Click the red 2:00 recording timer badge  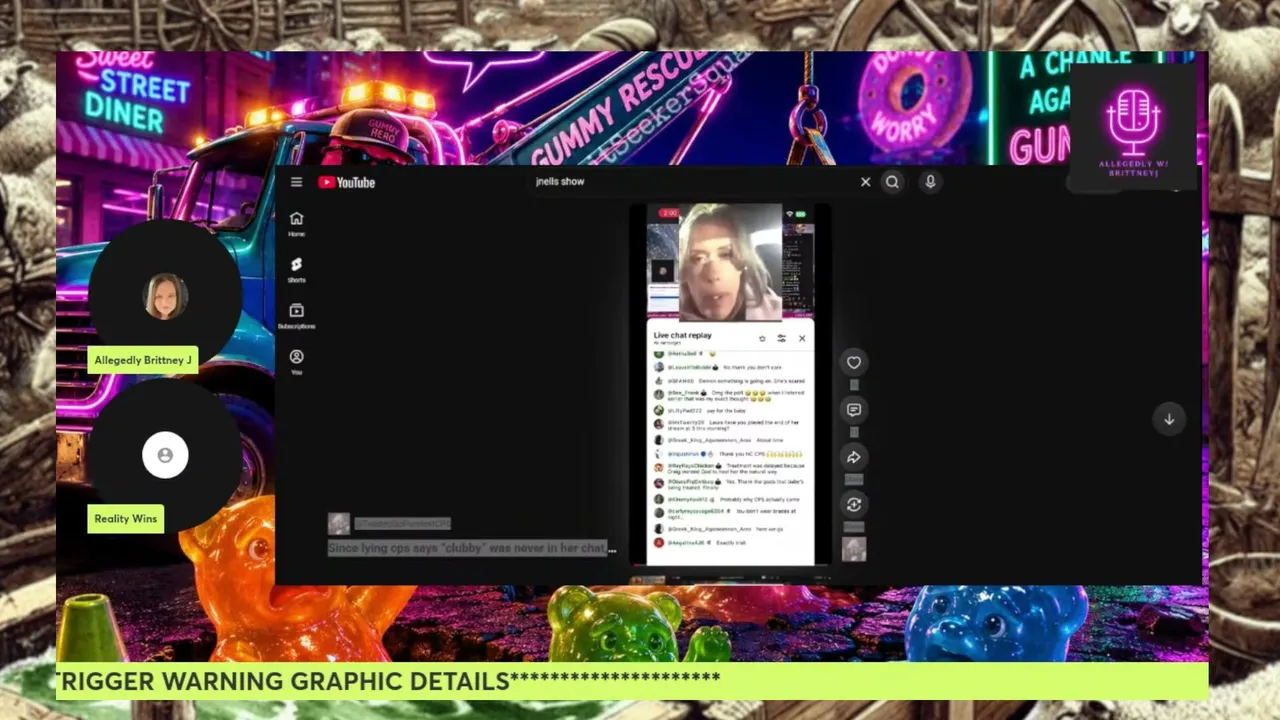[669, 213]
